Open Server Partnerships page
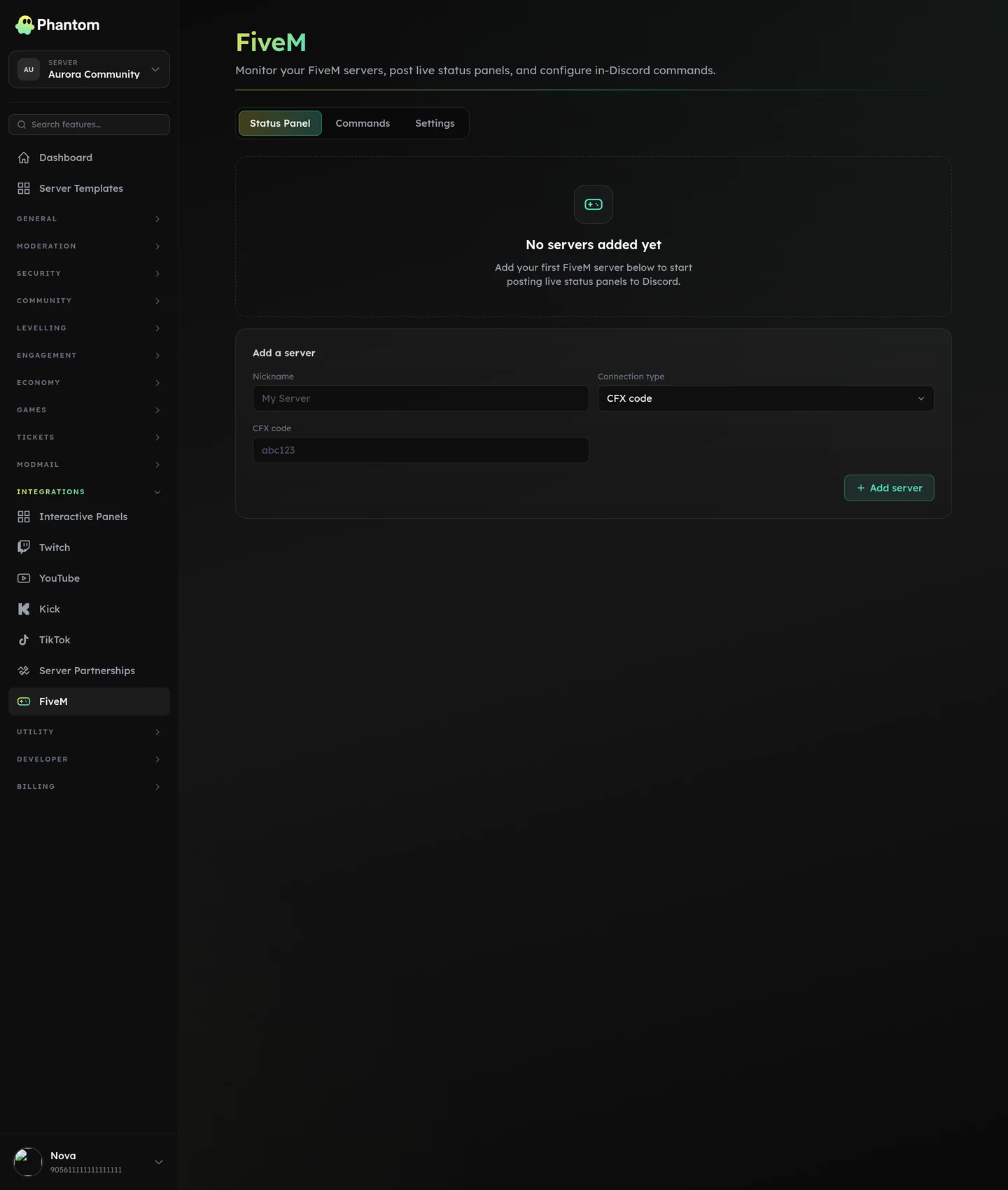Screen dimensions: 1008x1190 [89, 671]
